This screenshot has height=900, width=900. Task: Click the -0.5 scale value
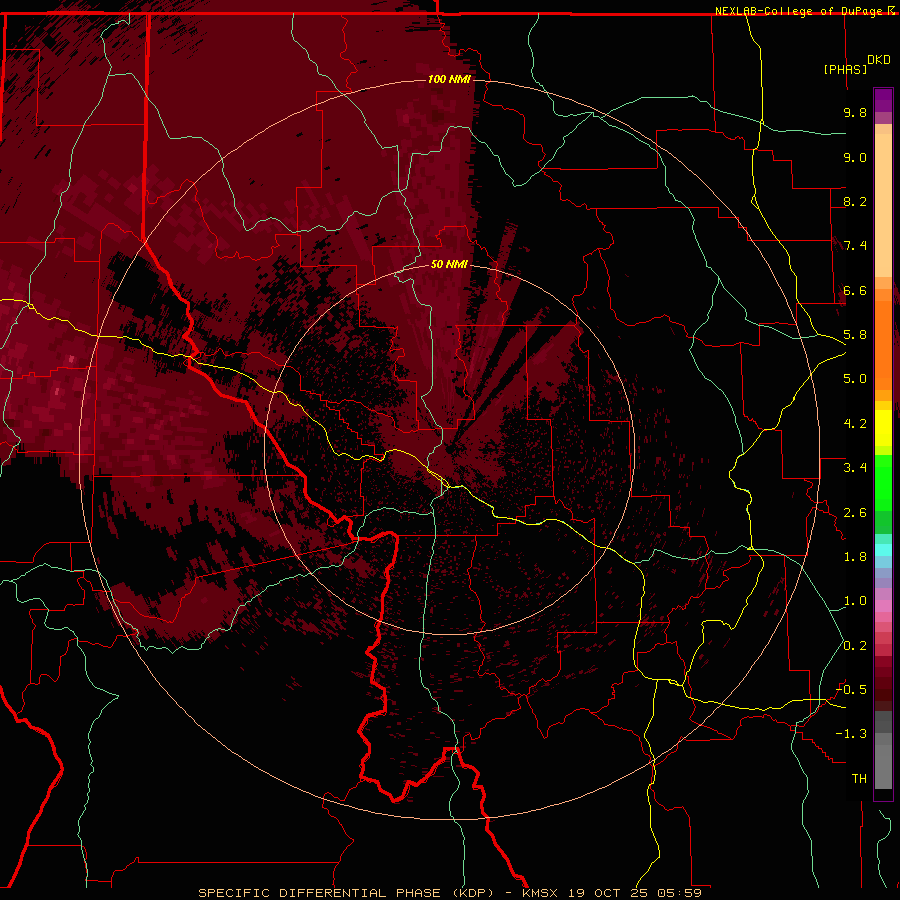(852, 690)
